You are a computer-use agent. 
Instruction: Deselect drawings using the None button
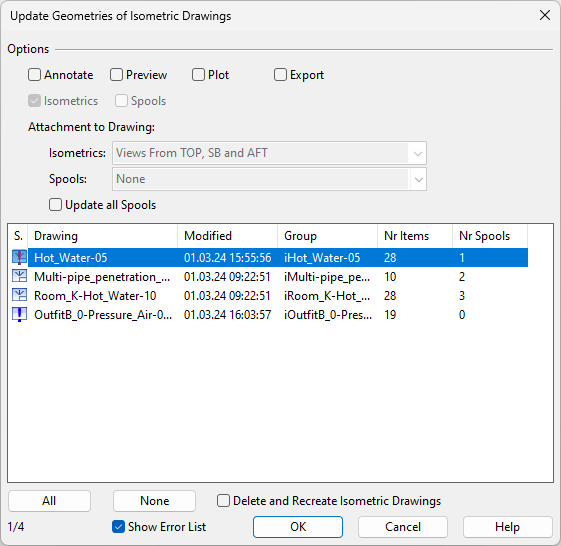coord(154,501)
